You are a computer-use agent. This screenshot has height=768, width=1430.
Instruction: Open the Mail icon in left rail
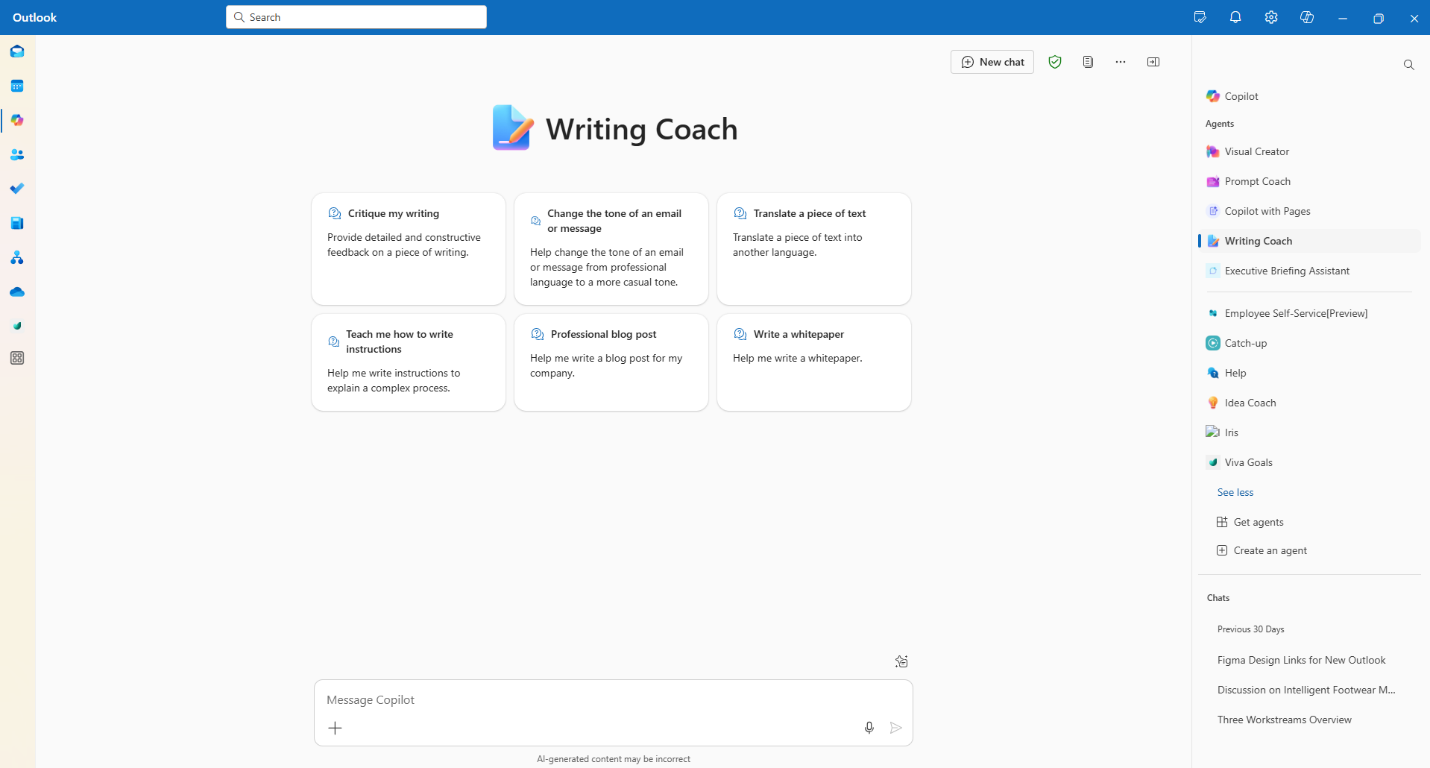point(17,51)
